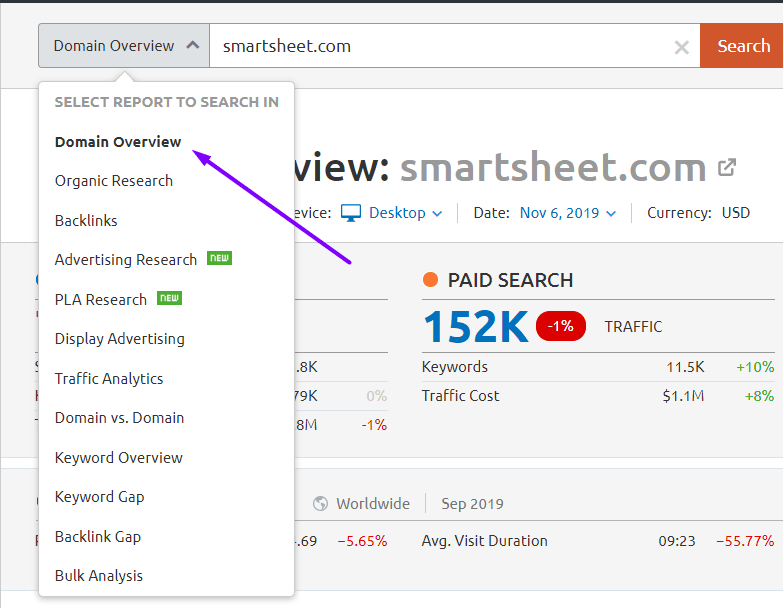This screenshot has width=783, height=608.
Task: Click the orange Search button
Action: coord(742,45)
